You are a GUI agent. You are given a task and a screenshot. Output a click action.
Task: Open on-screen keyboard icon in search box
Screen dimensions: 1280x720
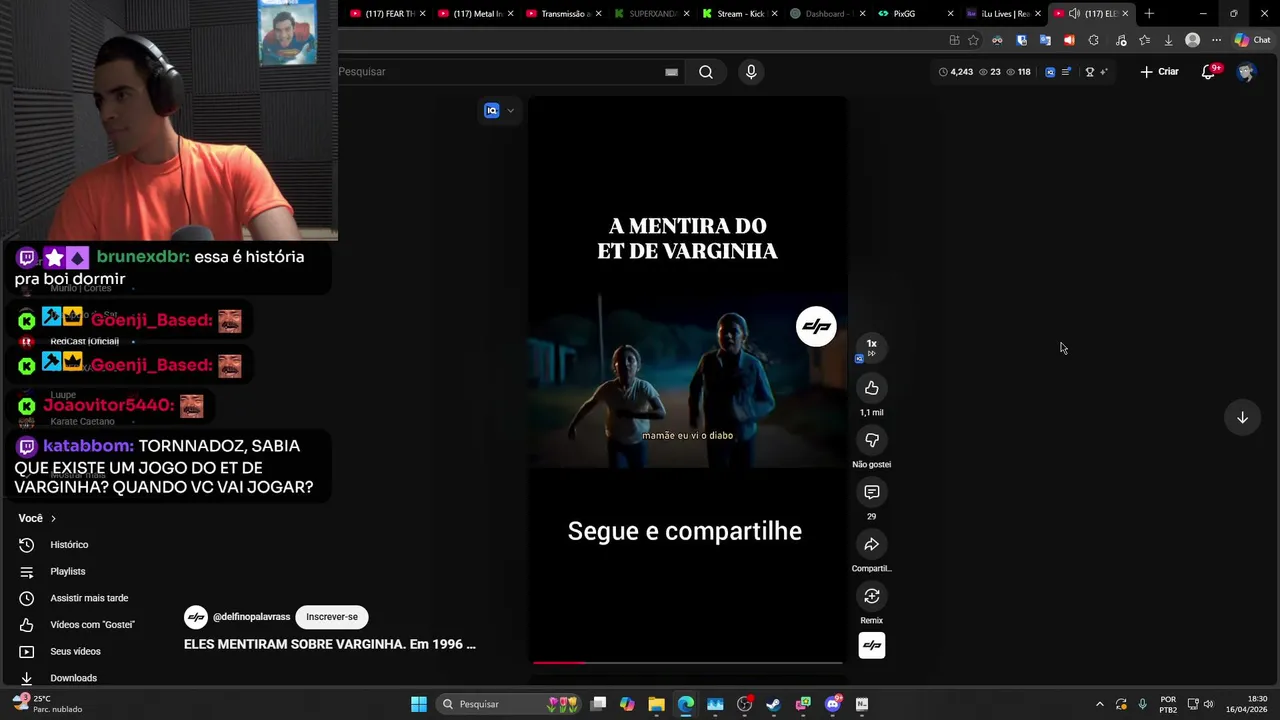pyautogui.click(x=671, y=72)
